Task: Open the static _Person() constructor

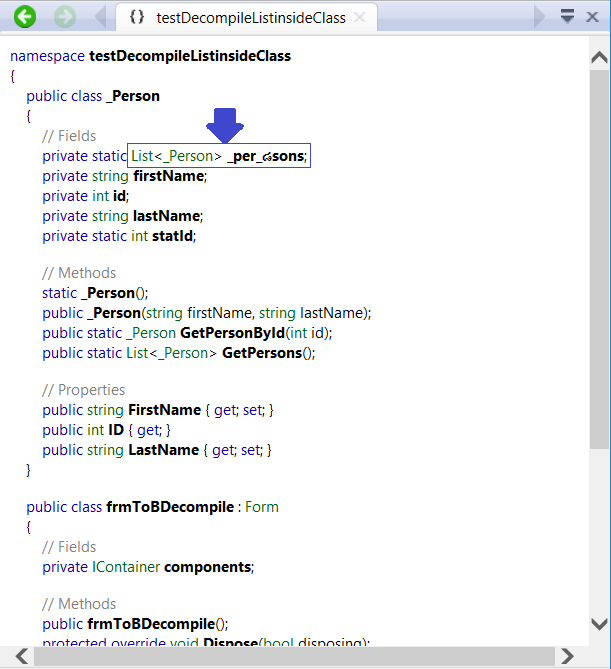Action: tap(108, 294)
